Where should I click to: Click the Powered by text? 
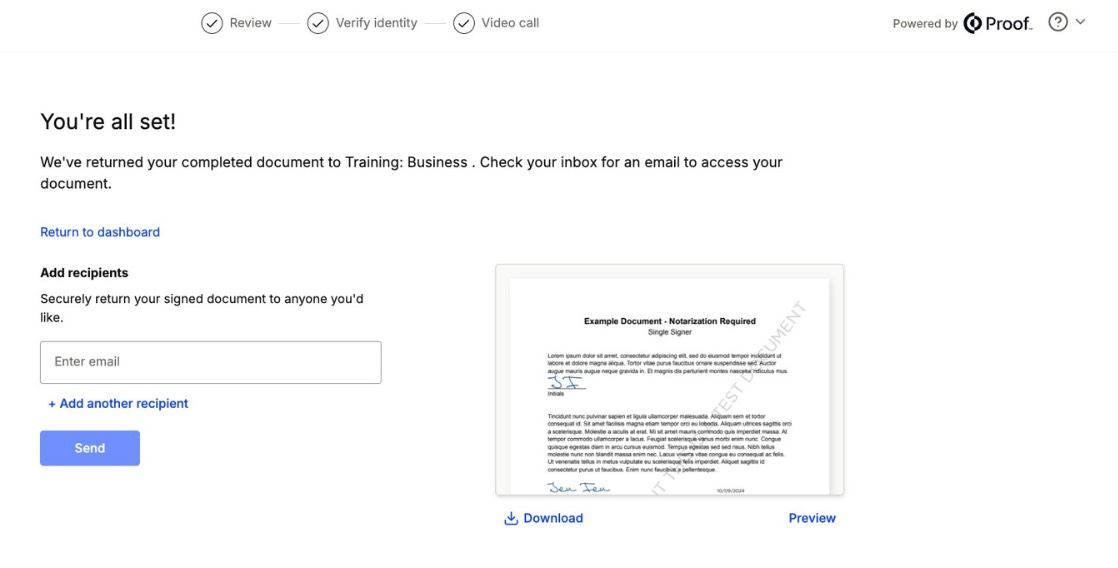click(925, 24)
